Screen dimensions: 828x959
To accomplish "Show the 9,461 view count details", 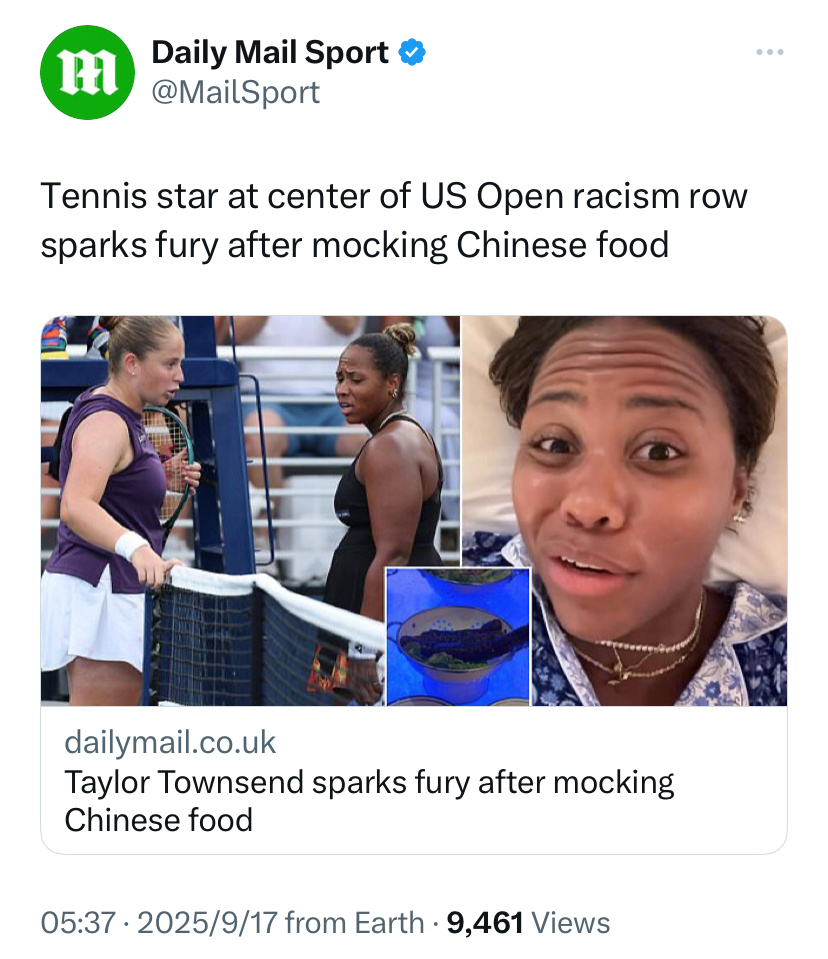I will (x=485, y=922).
